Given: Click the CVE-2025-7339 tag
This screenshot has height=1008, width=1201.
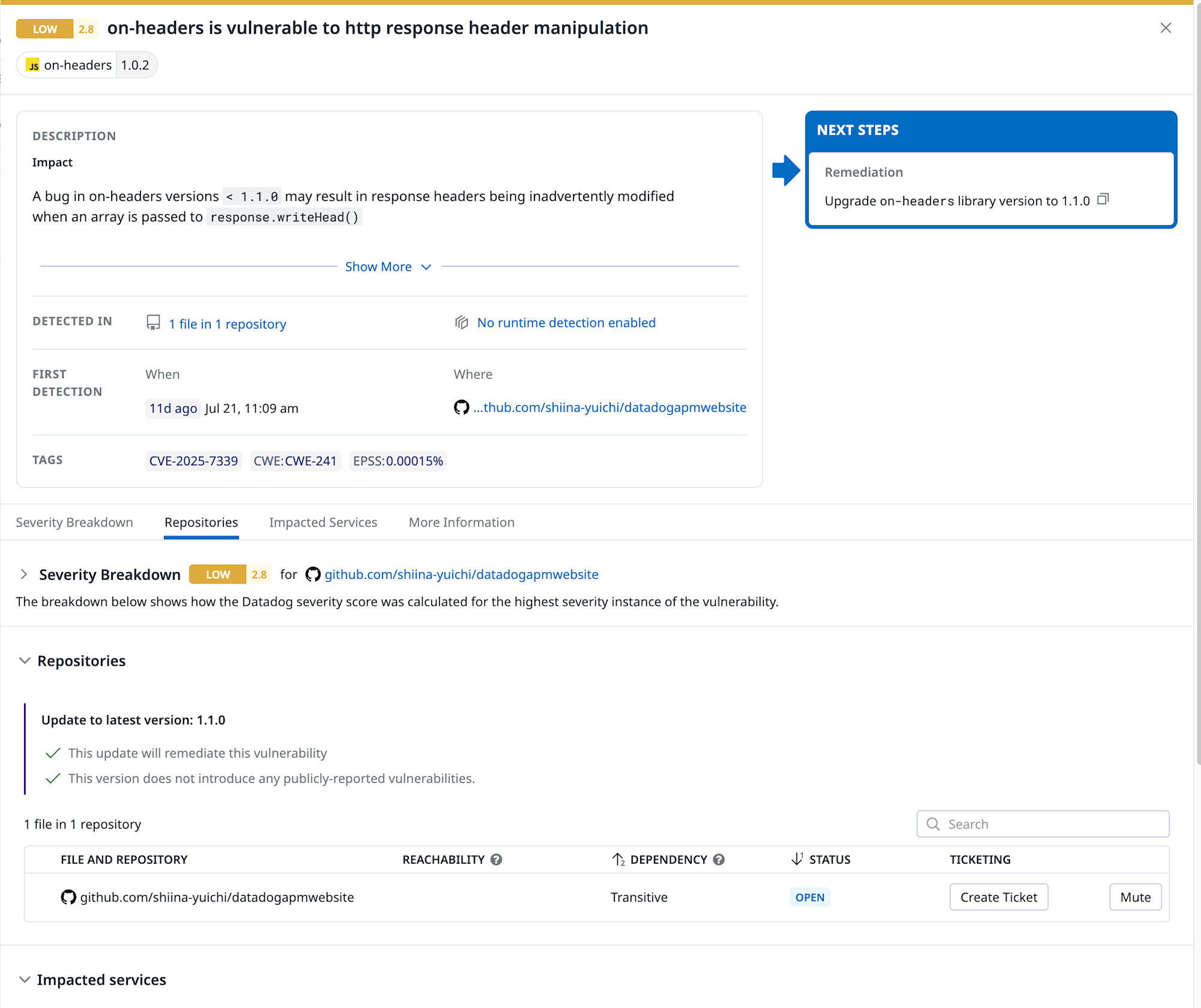Looking at the screenshot, I should tap(193, 461).
